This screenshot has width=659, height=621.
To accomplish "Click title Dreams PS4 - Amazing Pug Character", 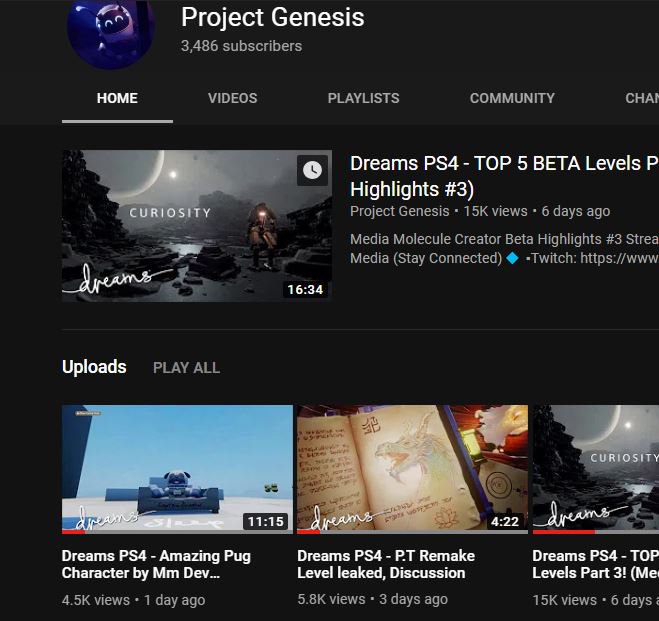I will pos(156,564).
